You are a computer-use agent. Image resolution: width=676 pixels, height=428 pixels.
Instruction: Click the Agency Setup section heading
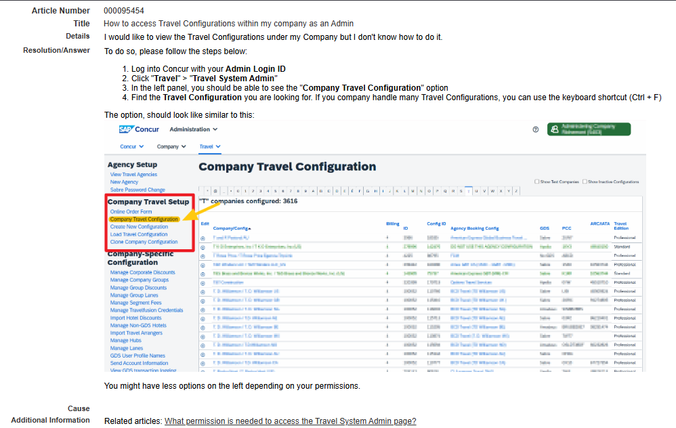click(132, 165)
